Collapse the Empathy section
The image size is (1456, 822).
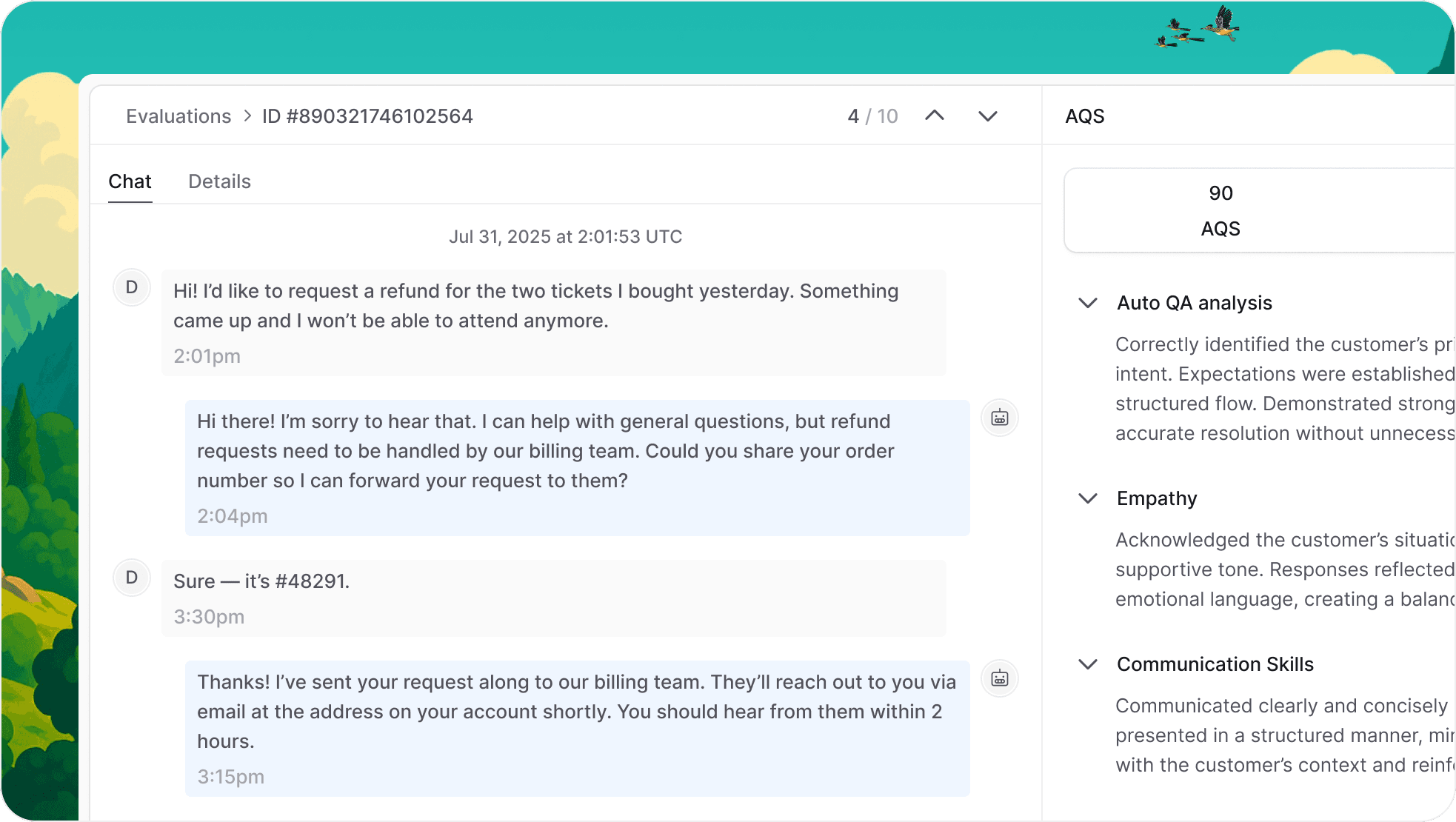pyautogui.click(x=1087, y=498)
